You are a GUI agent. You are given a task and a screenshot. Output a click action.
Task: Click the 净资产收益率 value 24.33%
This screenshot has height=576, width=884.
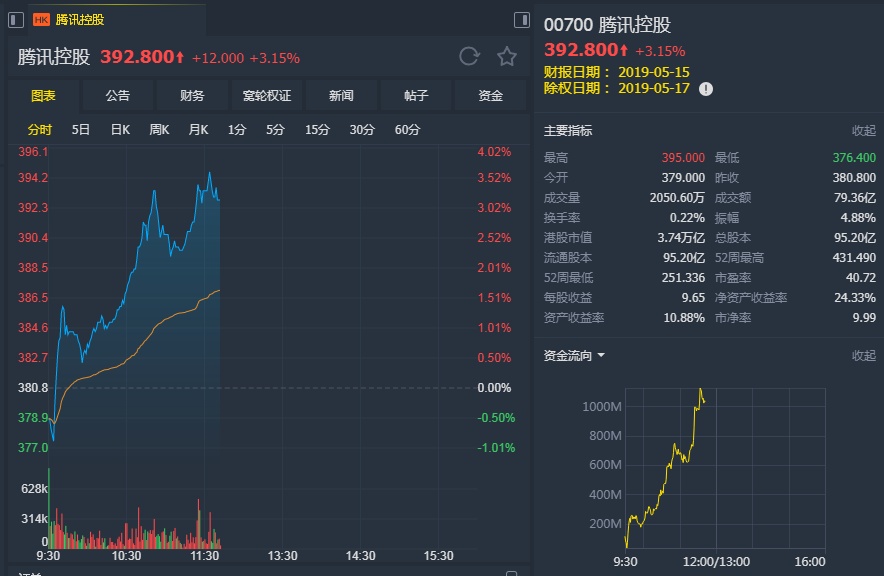pyautogui.click(x=855, y=298)
